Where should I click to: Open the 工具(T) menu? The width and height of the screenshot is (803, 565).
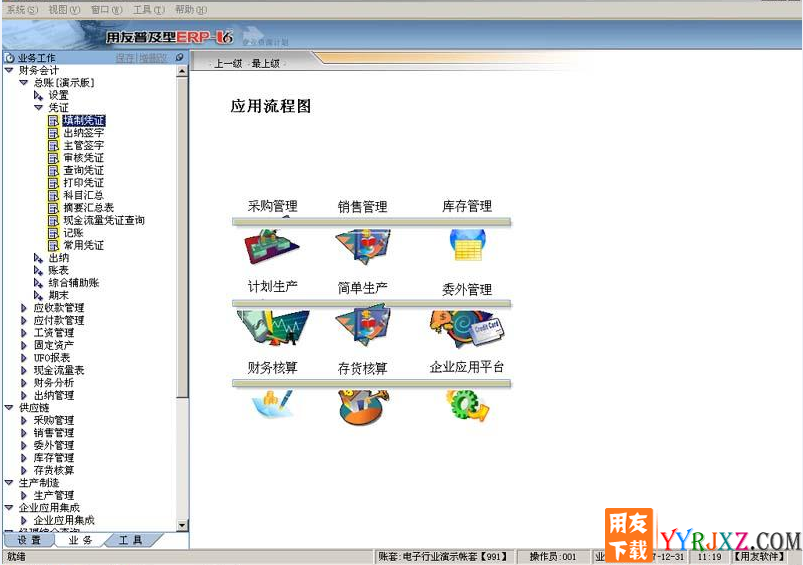149,9
